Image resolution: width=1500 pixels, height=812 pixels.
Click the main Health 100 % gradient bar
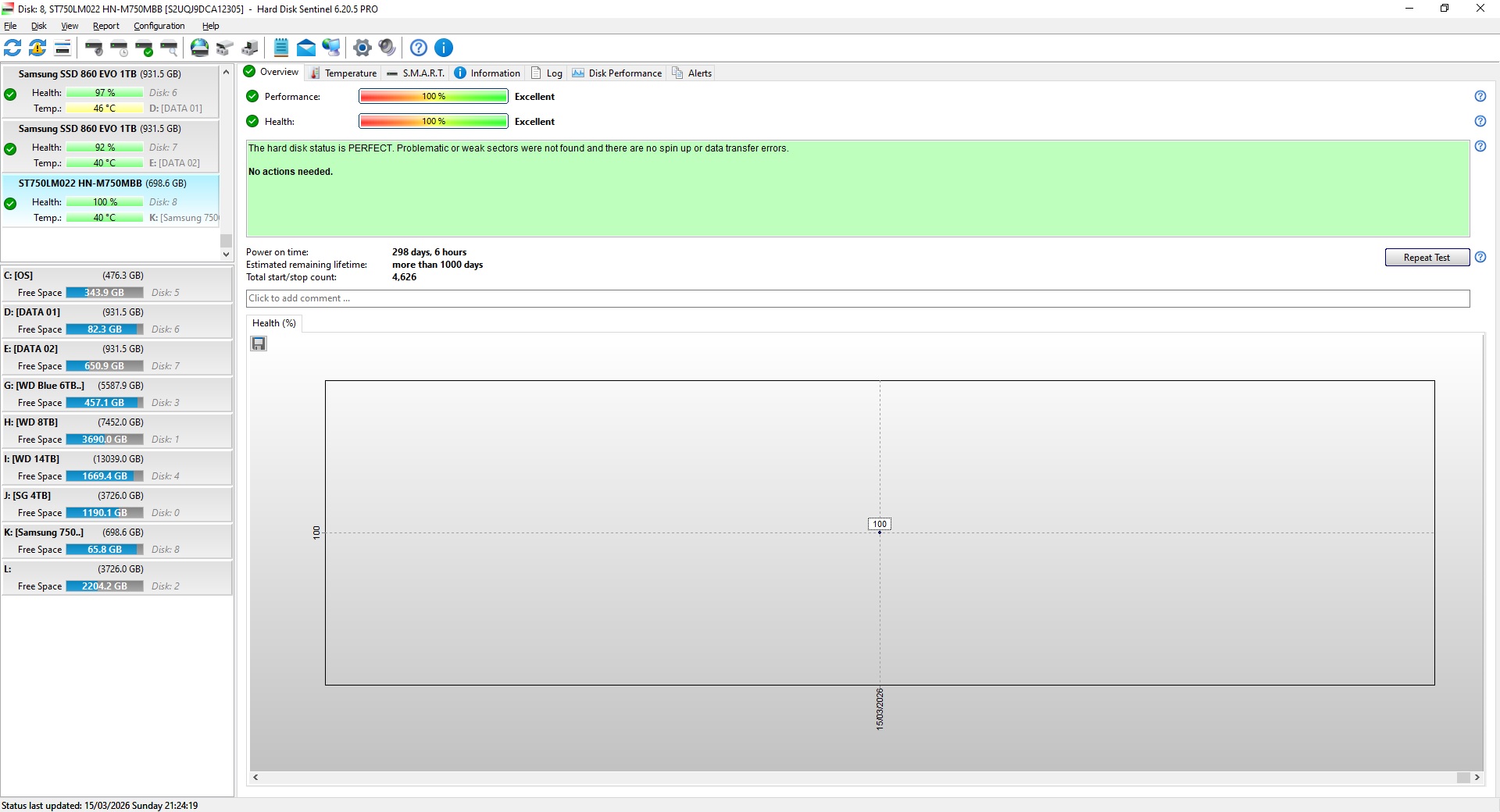pyautogui.click(x=434, y=122)
